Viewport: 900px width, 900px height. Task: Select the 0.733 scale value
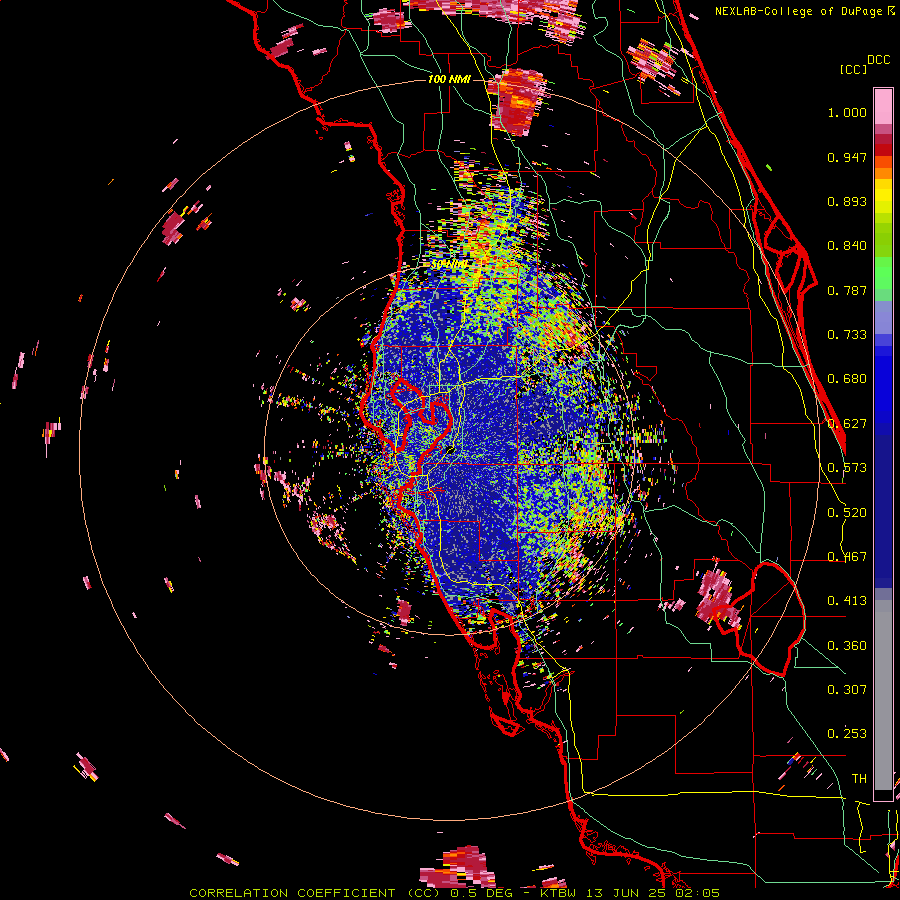click(847, 335)
